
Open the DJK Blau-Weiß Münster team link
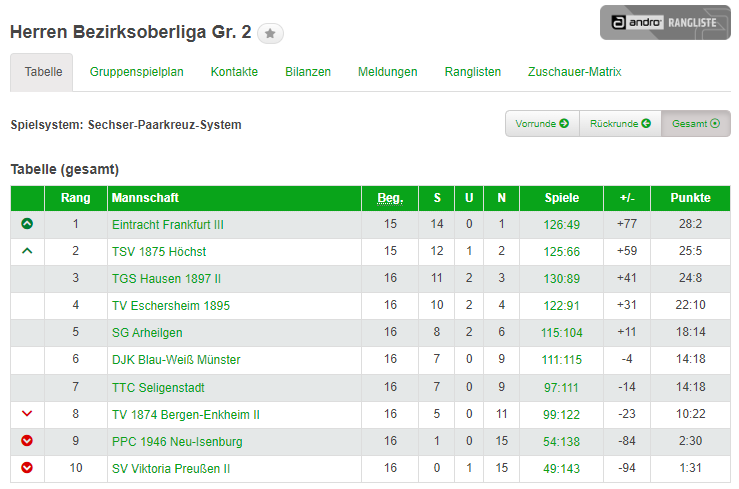(176, 359)
